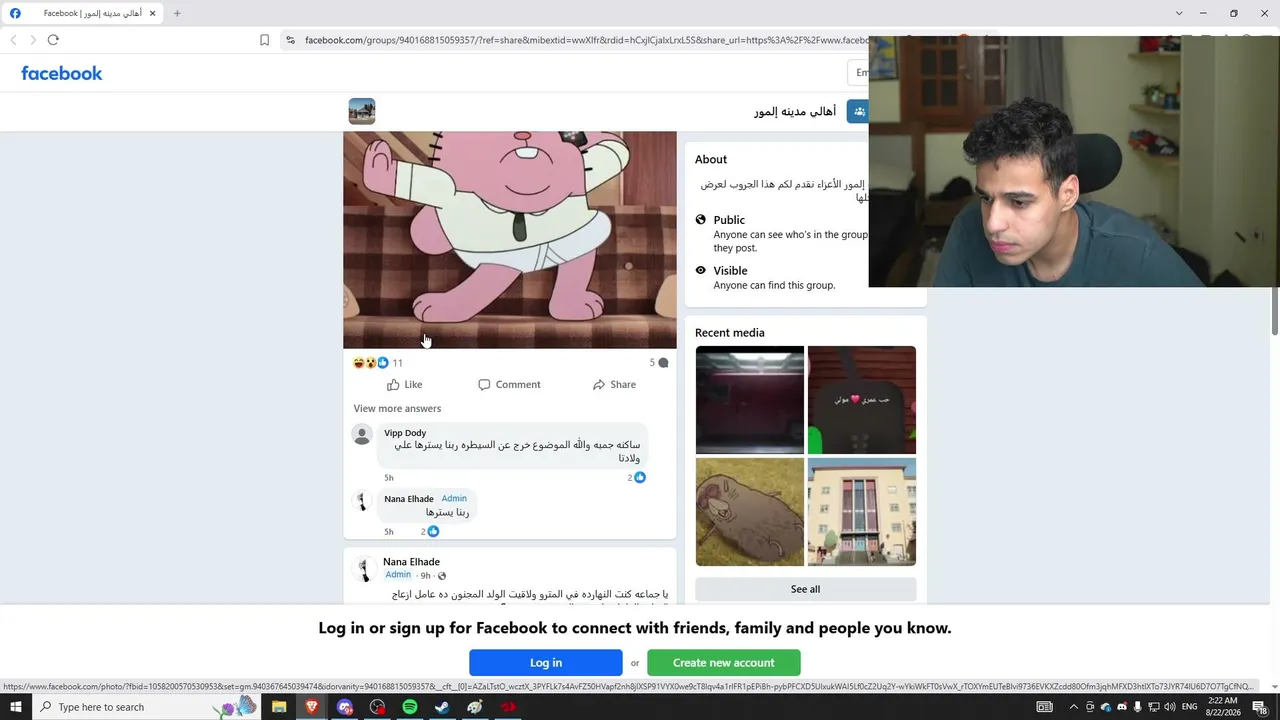The height and width of the screenshot is (720, 1280).
Task: Open the recent media thumbnail with heart text
Action: coord(862,400)
